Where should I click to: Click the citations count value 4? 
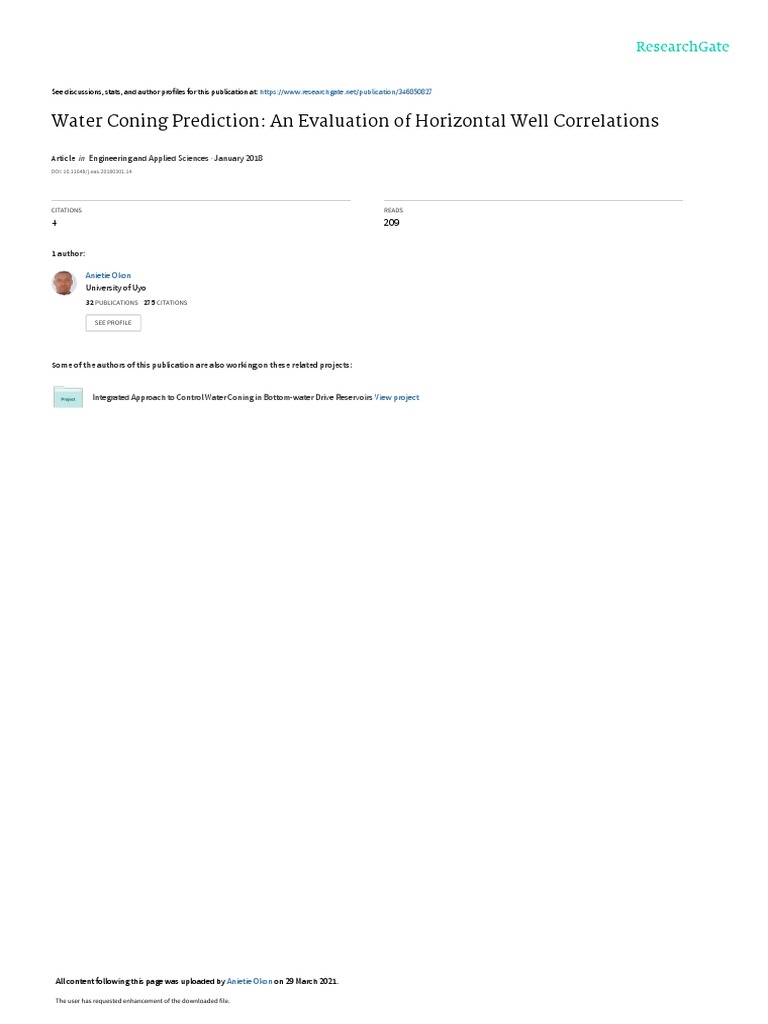(x=54, y=223)
